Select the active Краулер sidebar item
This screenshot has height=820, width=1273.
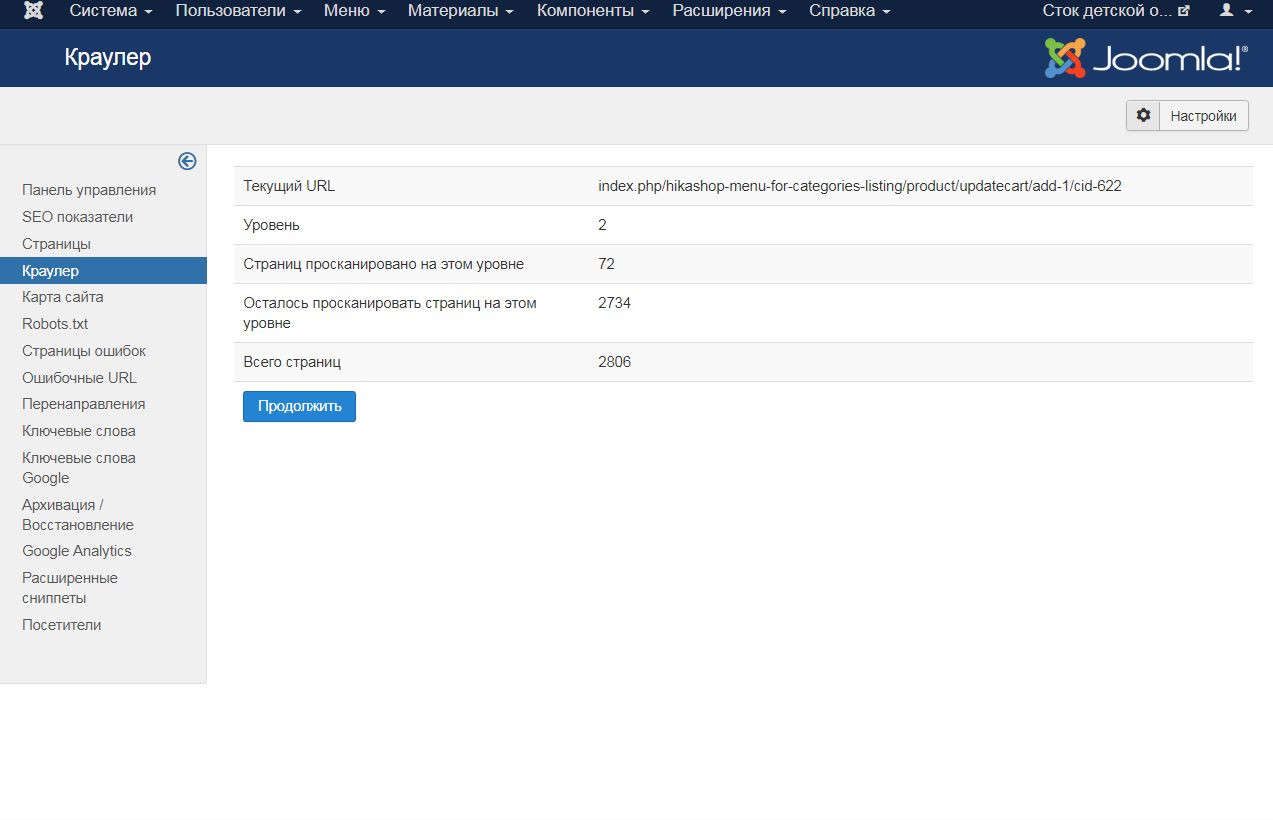point(103,271)
